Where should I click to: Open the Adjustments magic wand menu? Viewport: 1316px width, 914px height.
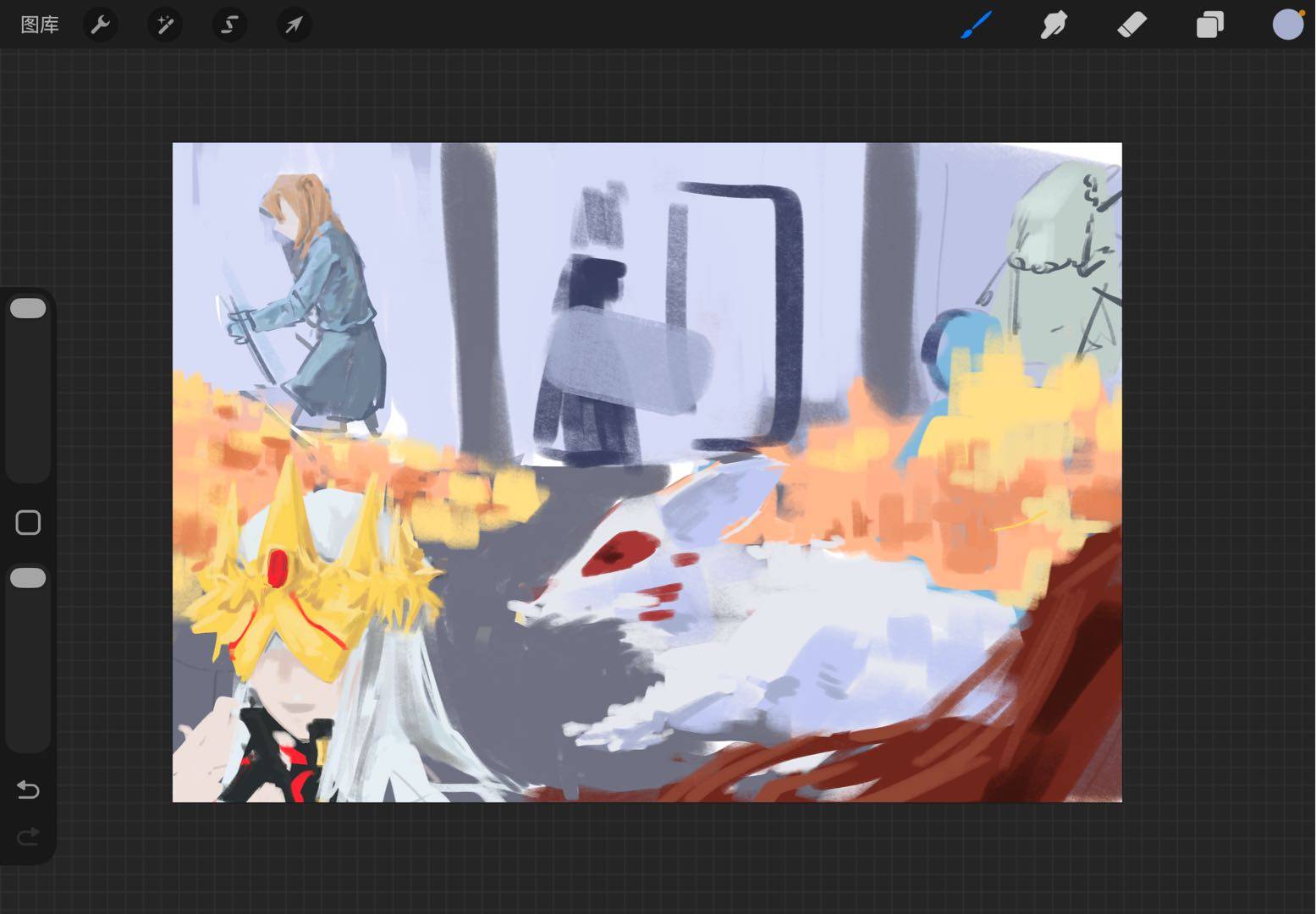coord(165,25)
